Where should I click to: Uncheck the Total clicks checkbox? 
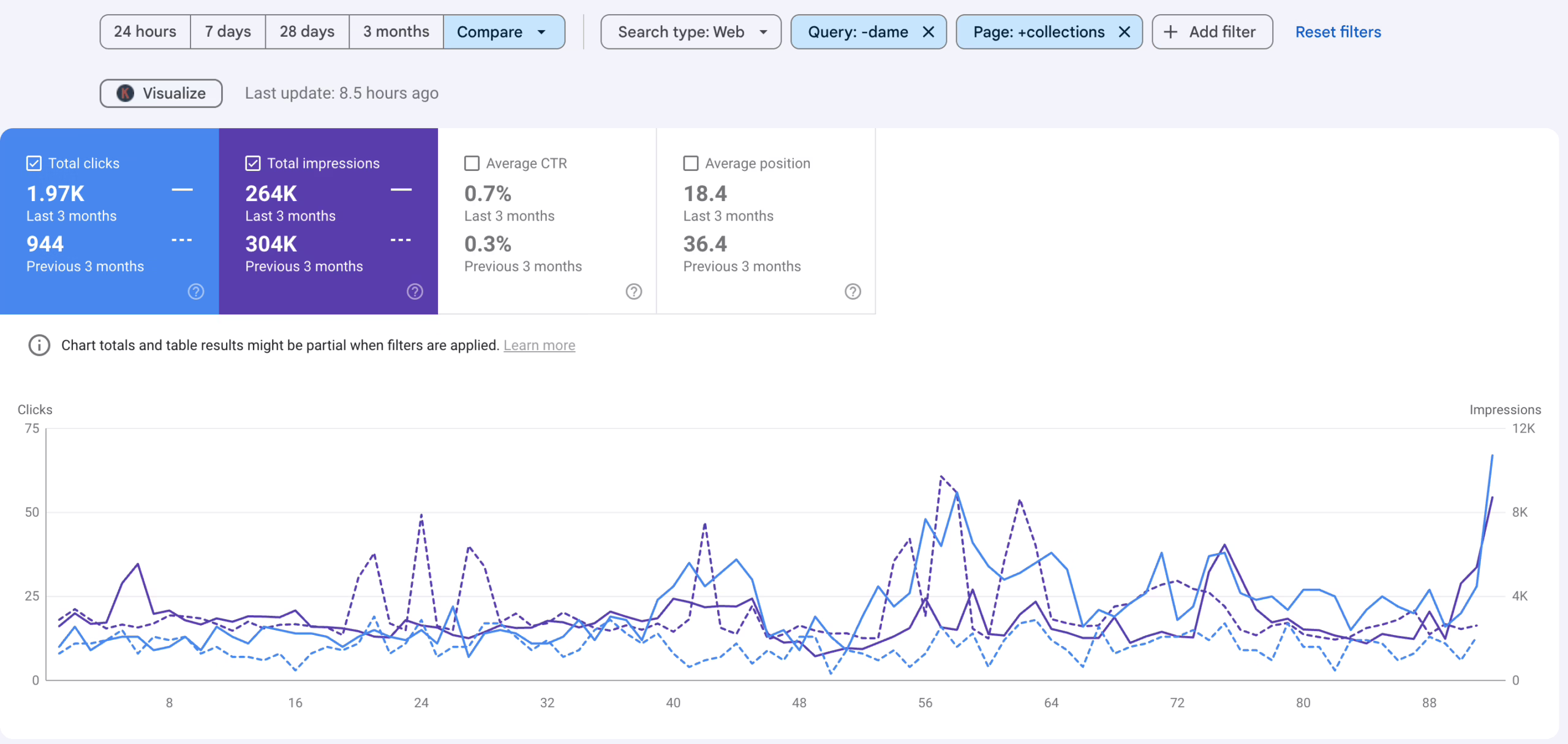34,163
